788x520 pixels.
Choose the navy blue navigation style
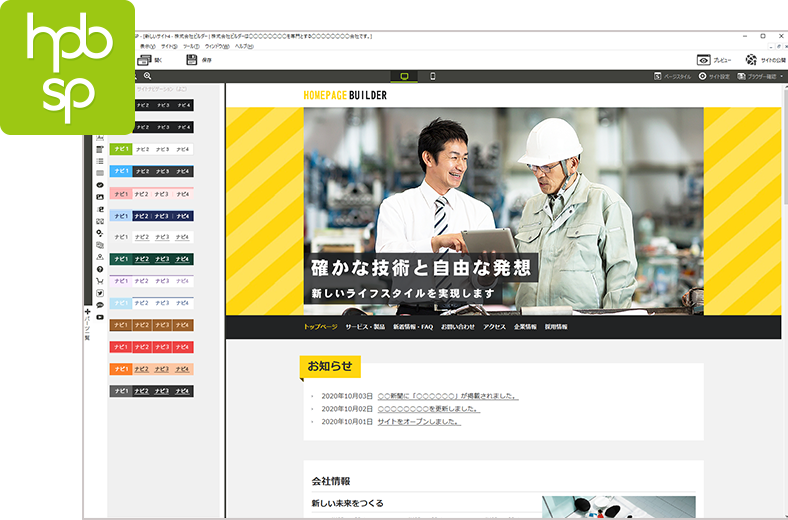click(x=151, y=216)
